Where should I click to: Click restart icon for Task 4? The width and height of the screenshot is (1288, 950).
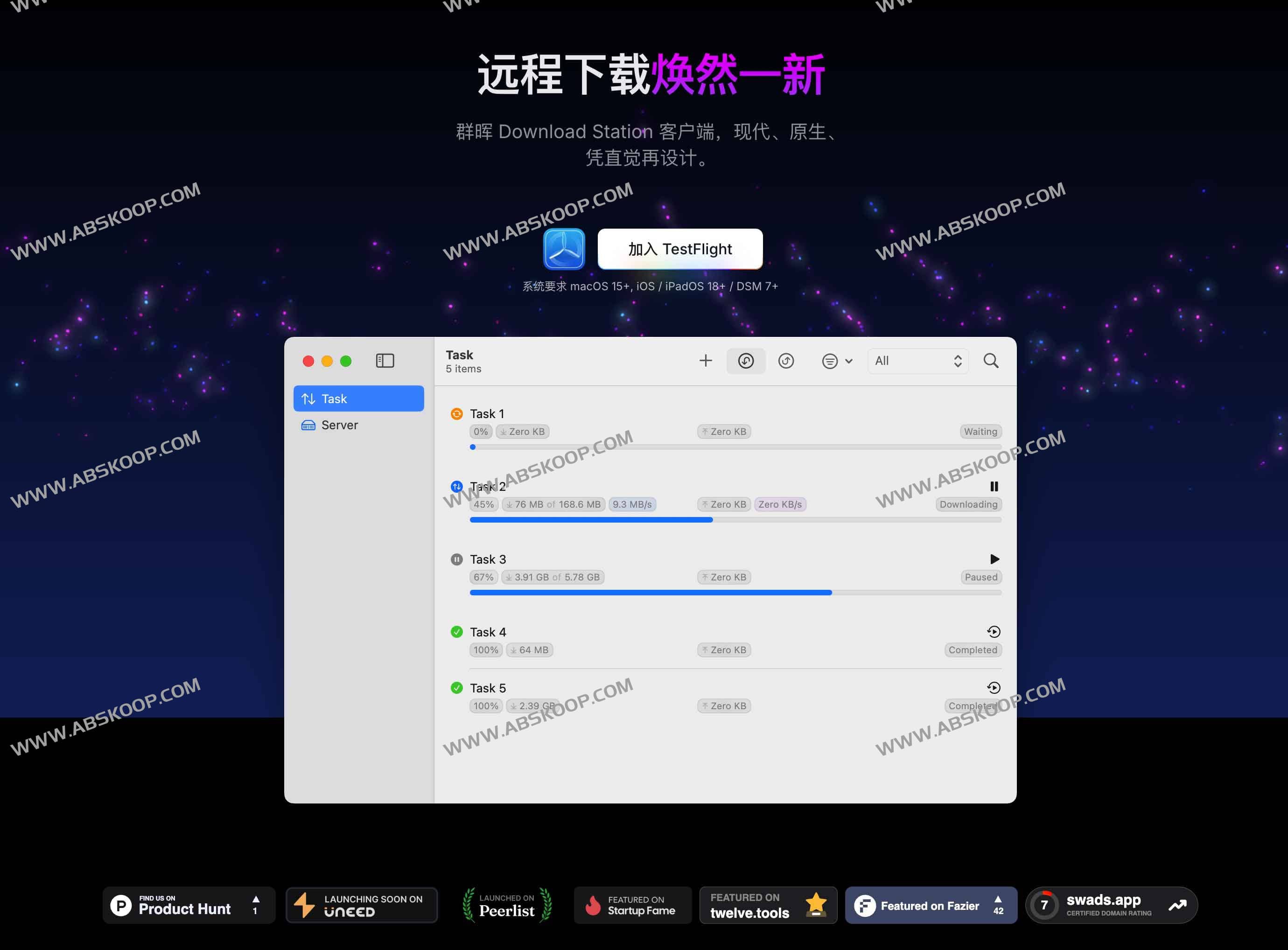click(994, 632)
